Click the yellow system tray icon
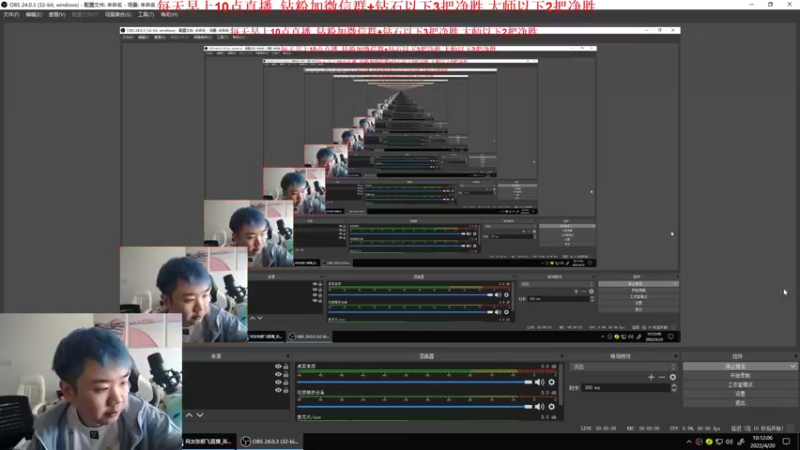Viewport: 800px width, 450px height. [x=709, y=442]
